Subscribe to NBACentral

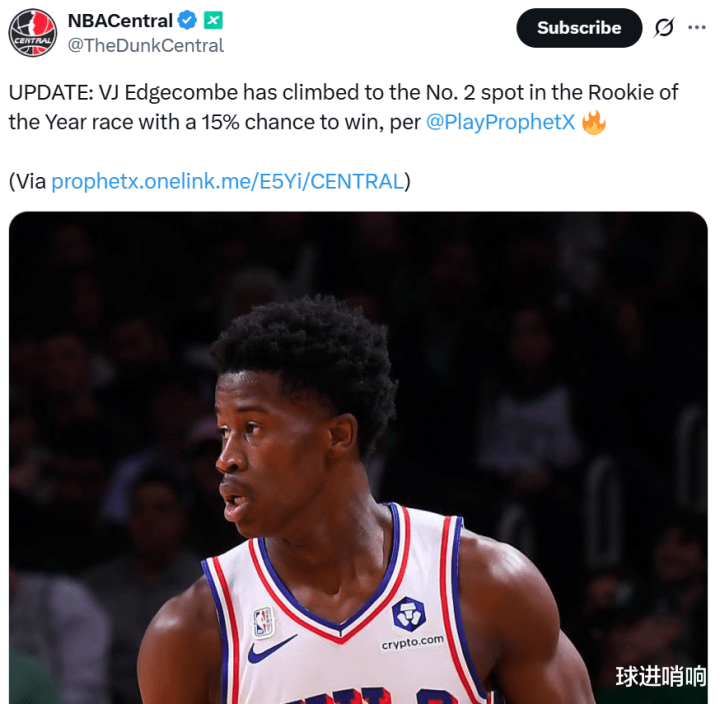pyautogui.click(x=579, y=28)
